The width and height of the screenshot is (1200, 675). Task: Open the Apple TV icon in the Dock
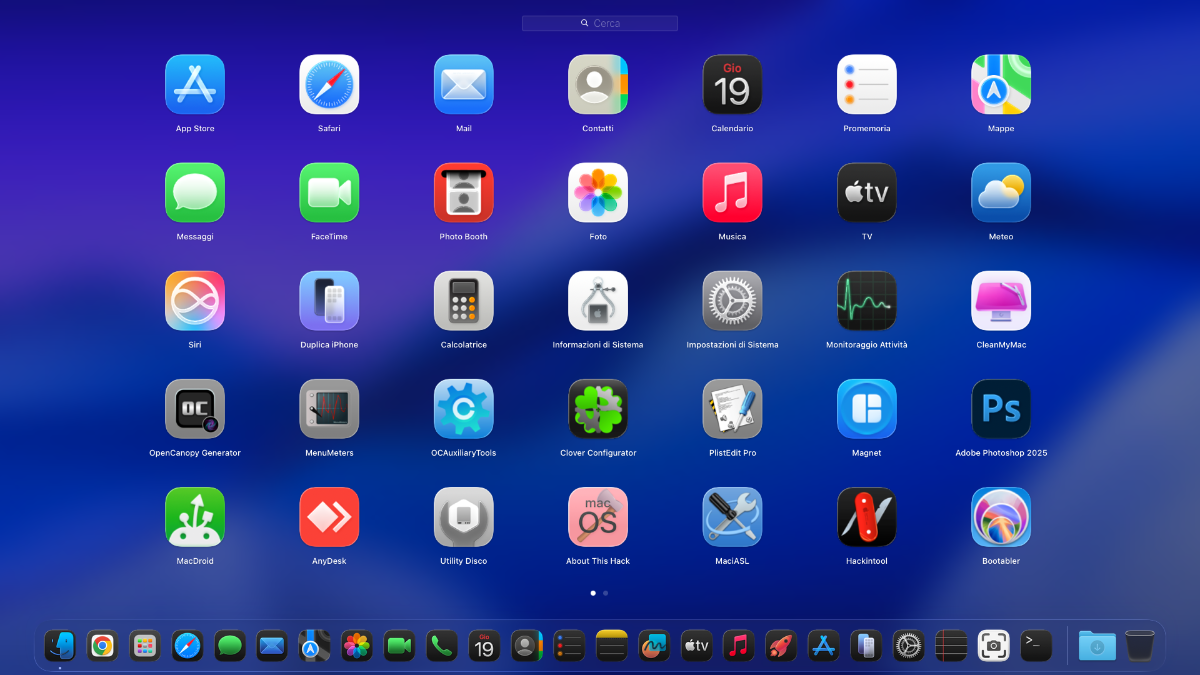coord(696,646)
